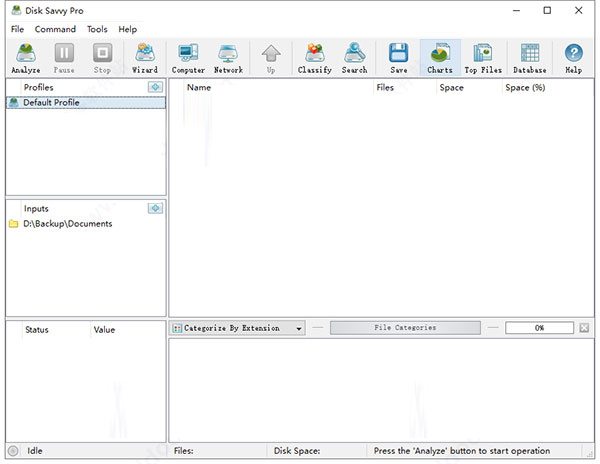Viewport: 600px width, 464px height.
Task: Expand the Categorize By Extension dropdown
Action: click(x=237, y=328)
